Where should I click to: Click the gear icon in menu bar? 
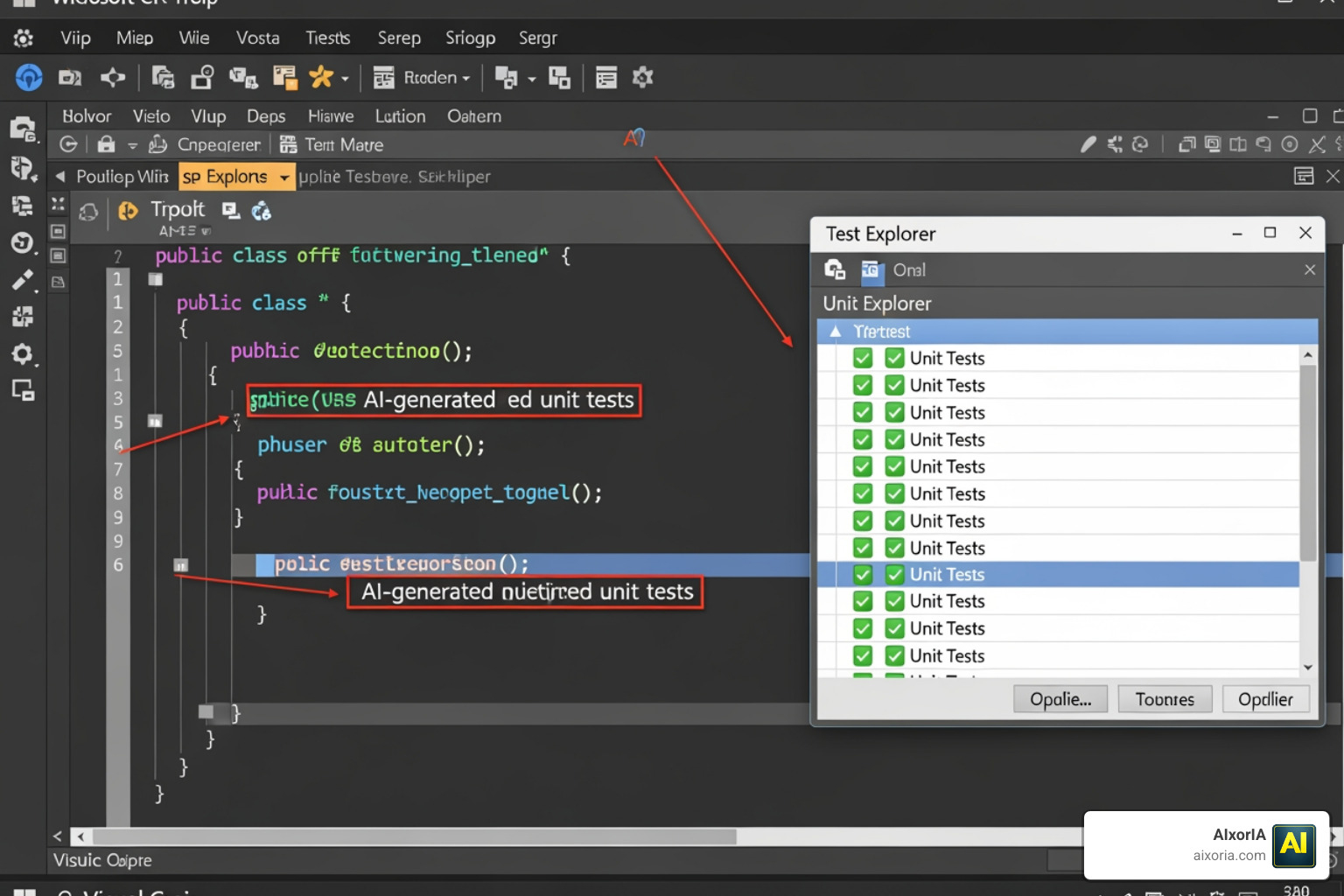click(24, 38)
